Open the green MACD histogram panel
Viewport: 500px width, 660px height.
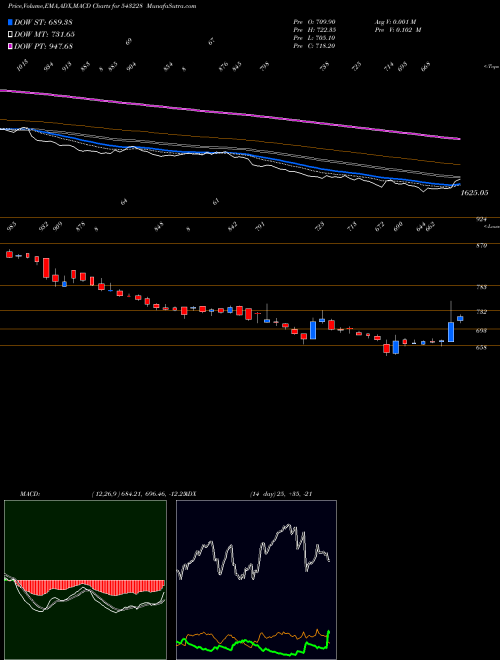coord(85,580)
